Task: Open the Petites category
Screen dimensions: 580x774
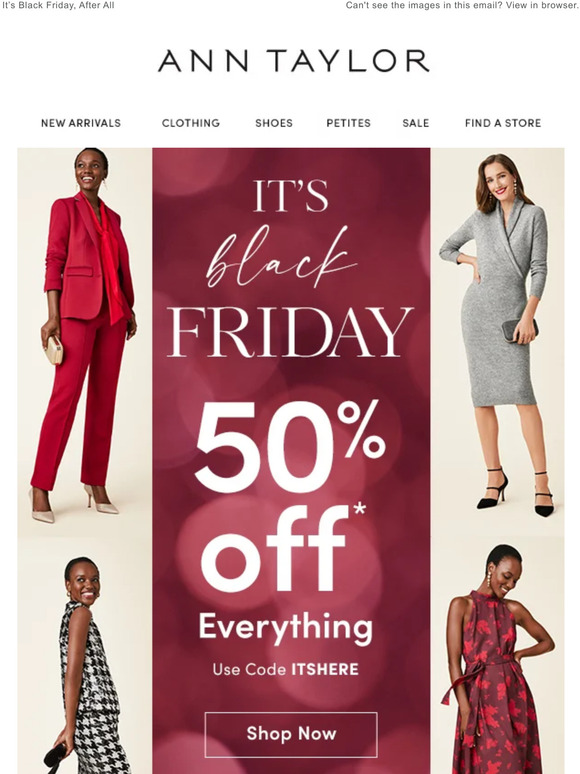Action: (x=348, y=123)
